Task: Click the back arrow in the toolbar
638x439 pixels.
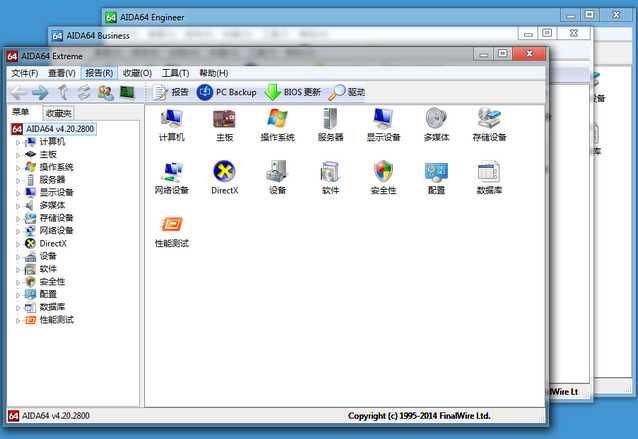Action: 19,93
